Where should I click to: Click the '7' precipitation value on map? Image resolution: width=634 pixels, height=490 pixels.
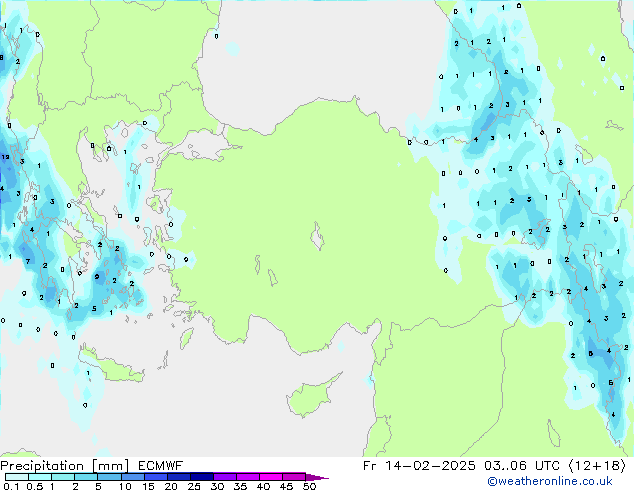pos(28,261)
